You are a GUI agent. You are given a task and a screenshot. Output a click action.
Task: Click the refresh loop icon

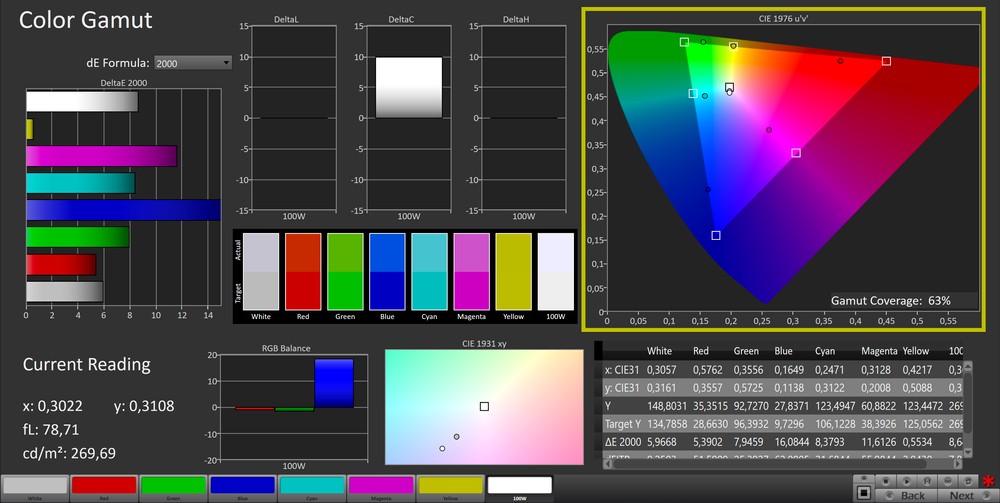pos(968,481)
